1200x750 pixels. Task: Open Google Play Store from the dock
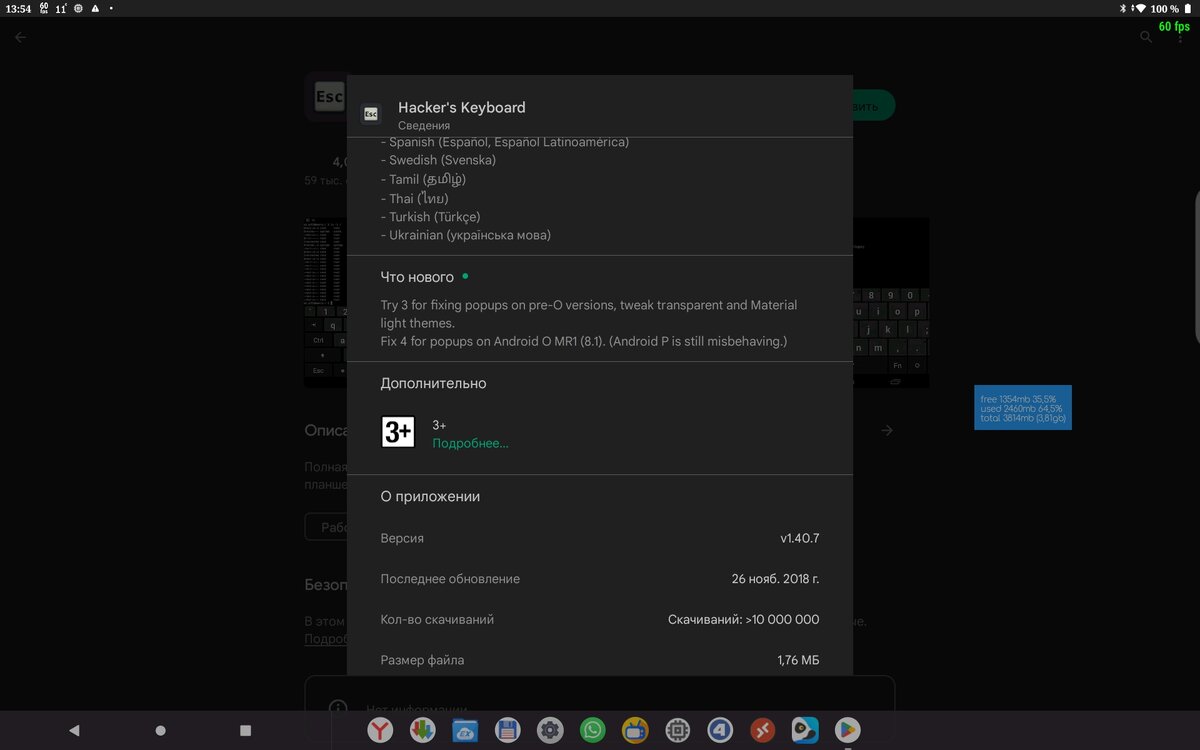(x=847, y=730)
